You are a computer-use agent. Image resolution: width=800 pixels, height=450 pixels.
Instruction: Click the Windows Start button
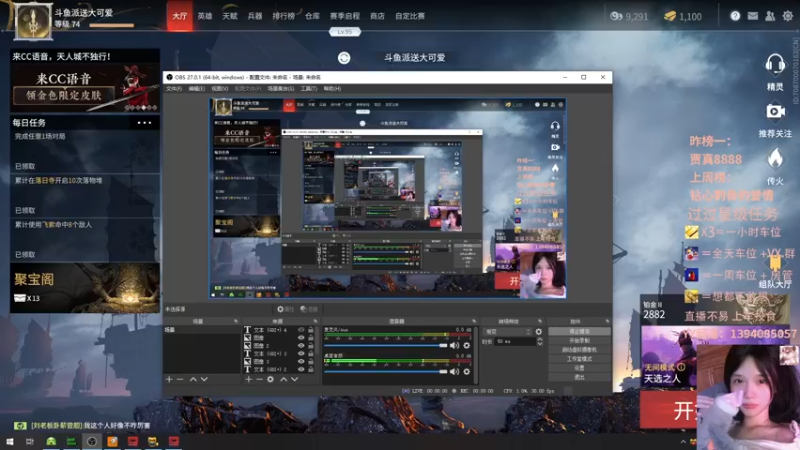(x=10, y=441)
